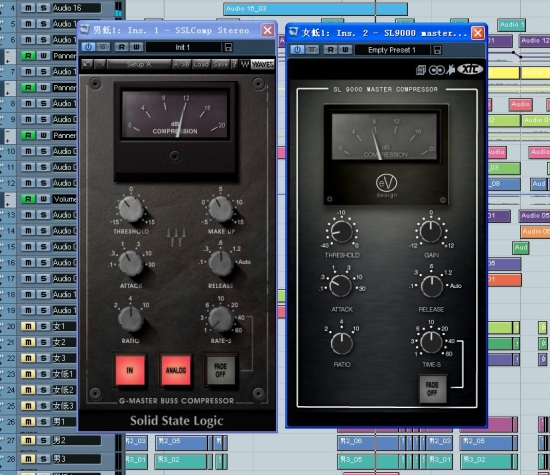Click Waves Save menu button
Image resolution: width=550 pixels, height=475 pixels.
pos(220,64)
